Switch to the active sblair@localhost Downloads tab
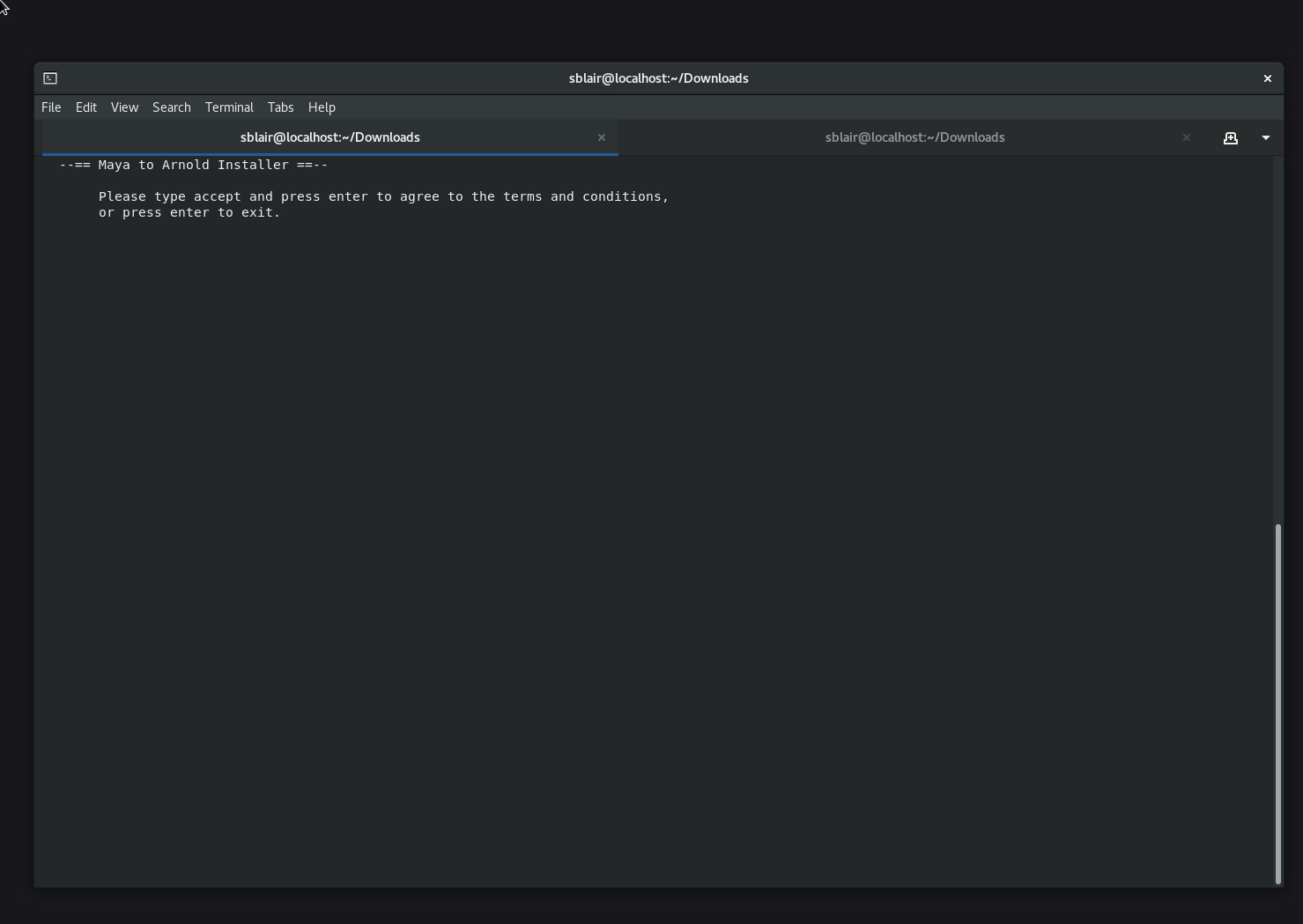The height and width of the screenshot is (924, 1303). tap(330, 137)
